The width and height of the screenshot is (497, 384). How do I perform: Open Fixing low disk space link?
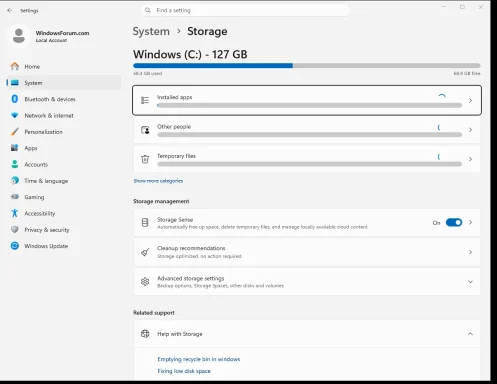coord(184,371)
